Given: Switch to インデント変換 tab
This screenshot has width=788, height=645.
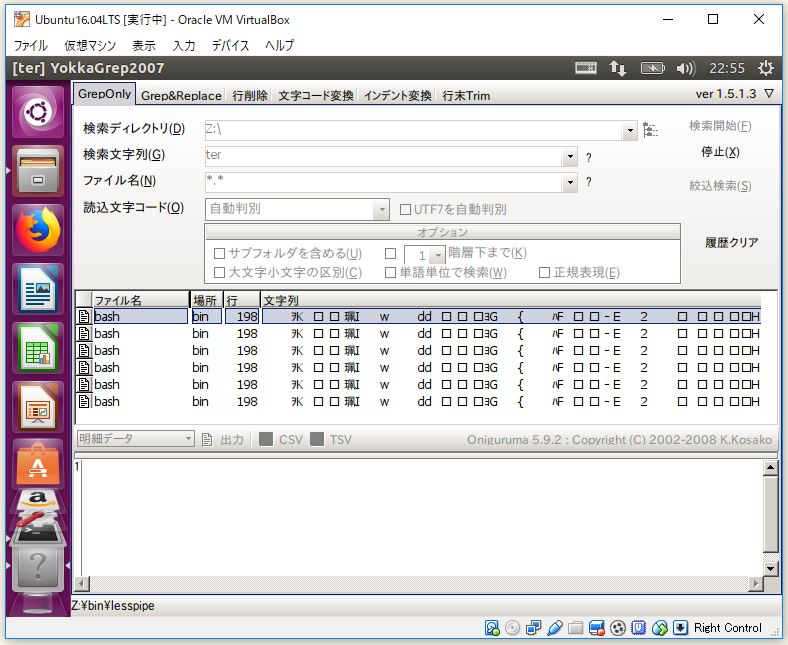Looking at the screenshot, I should 398,96.
